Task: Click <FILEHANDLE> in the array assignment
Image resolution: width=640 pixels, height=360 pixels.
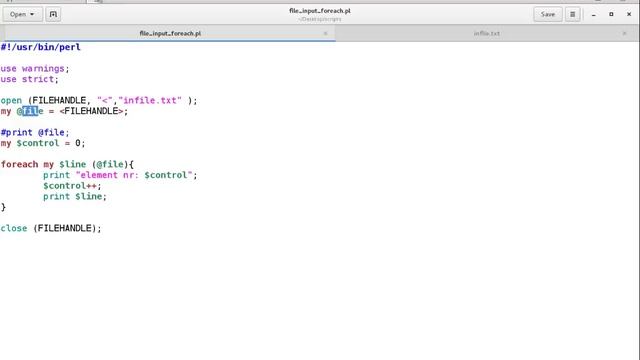Action: click(91, 111)
